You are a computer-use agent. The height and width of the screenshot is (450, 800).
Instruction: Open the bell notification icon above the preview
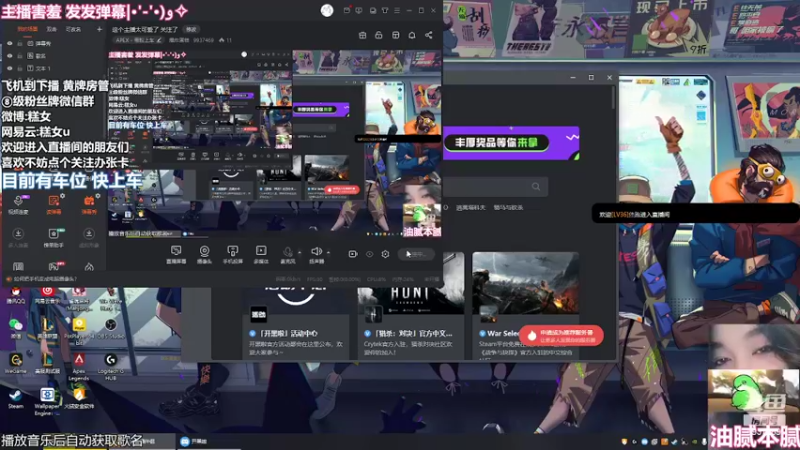412,35
